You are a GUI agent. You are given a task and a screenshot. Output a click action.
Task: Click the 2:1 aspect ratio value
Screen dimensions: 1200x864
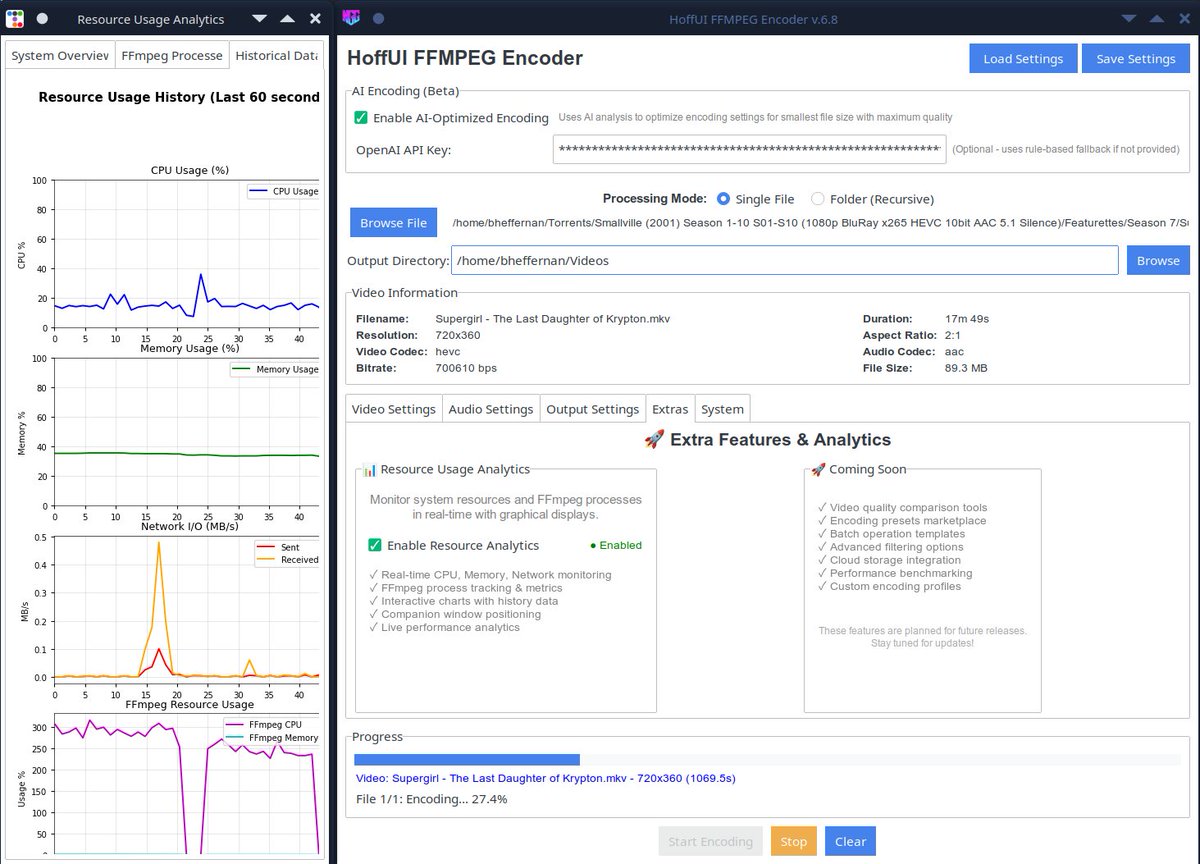[x=954, y=335]
